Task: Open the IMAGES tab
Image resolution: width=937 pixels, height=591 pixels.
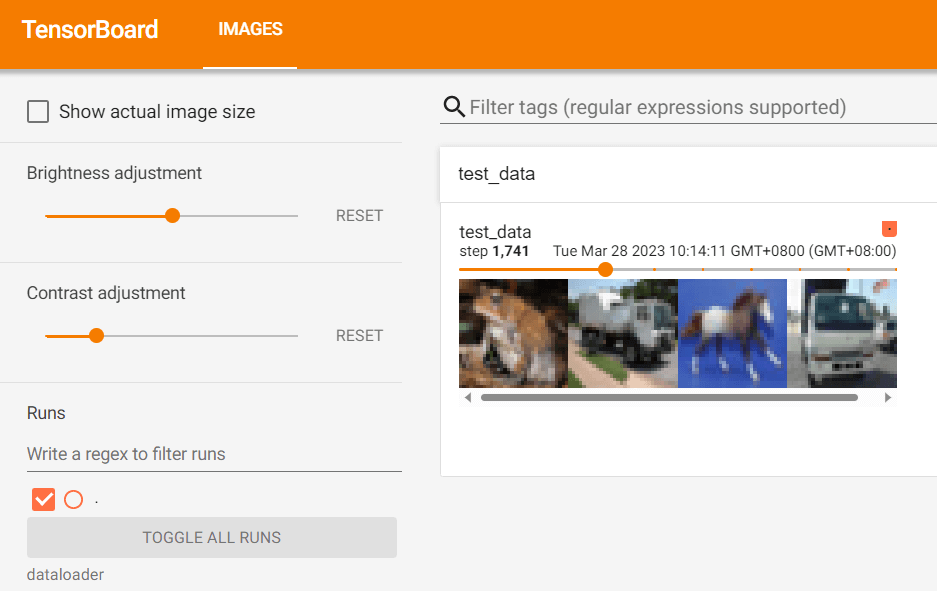Action: coord(250,29)
